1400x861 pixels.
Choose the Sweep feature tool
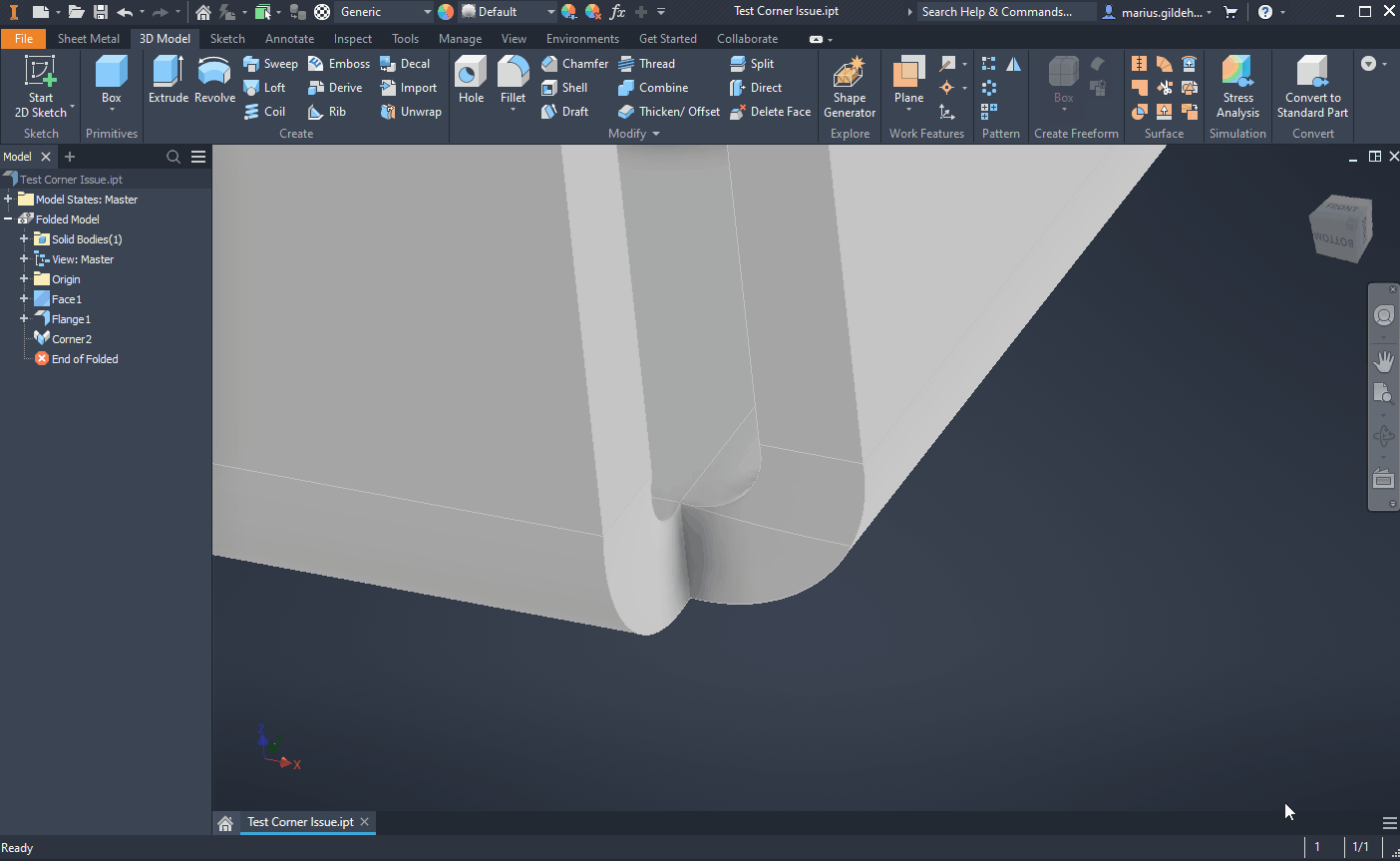click(270, 64)
